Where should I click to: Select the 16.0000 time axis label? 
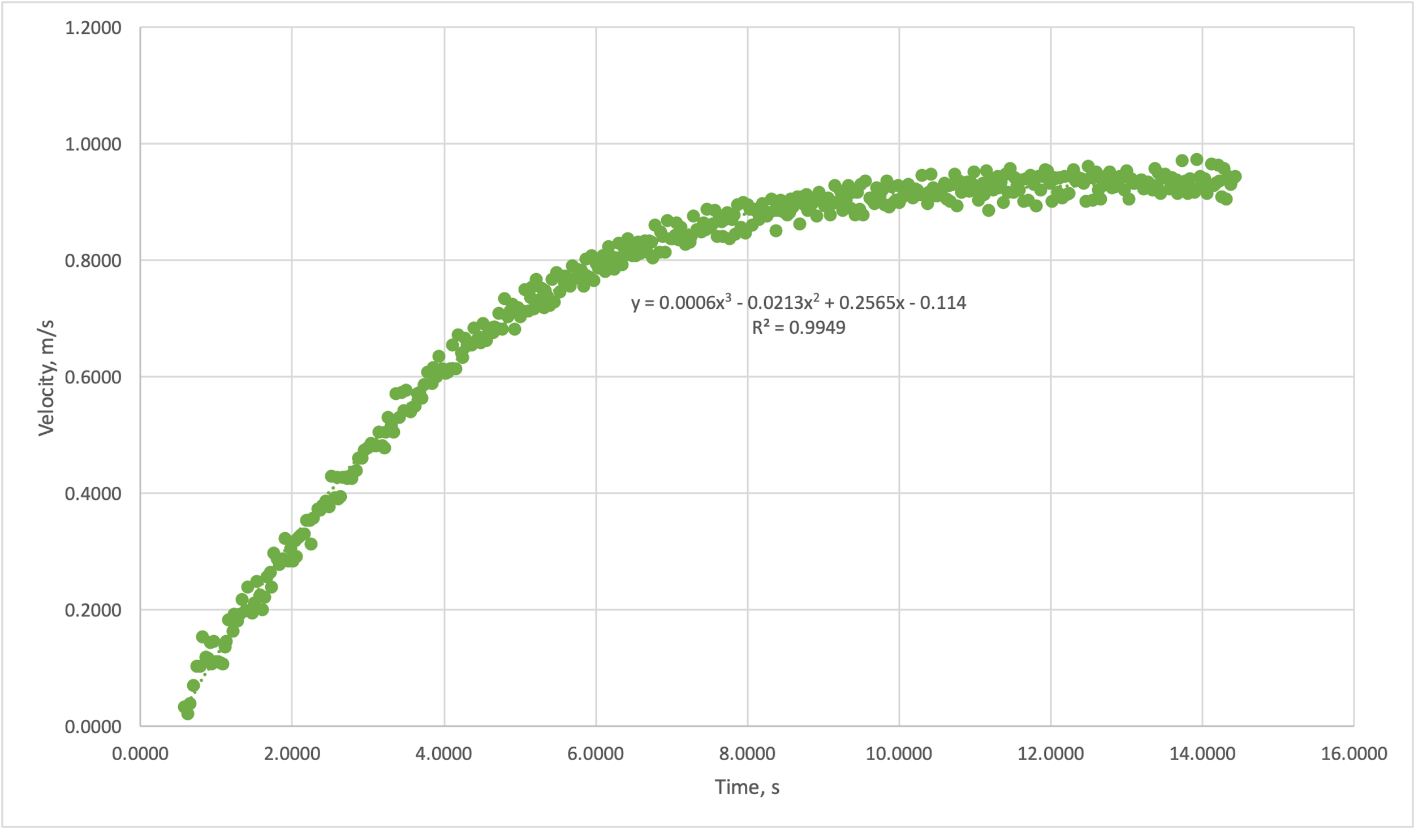point(1353,751)
